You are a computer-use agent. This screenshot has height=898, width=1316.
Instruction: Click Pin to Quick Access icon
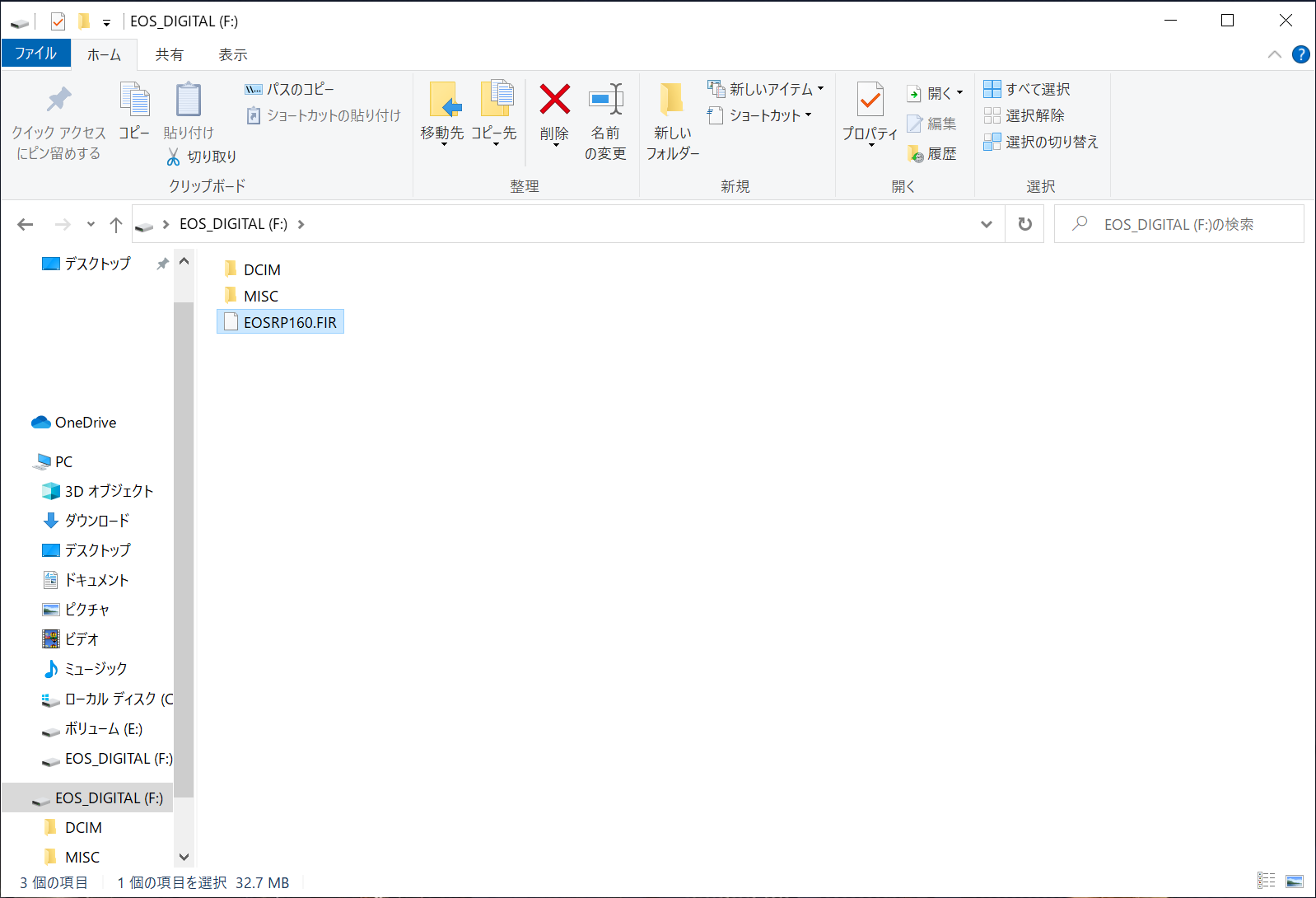point(58,101)
